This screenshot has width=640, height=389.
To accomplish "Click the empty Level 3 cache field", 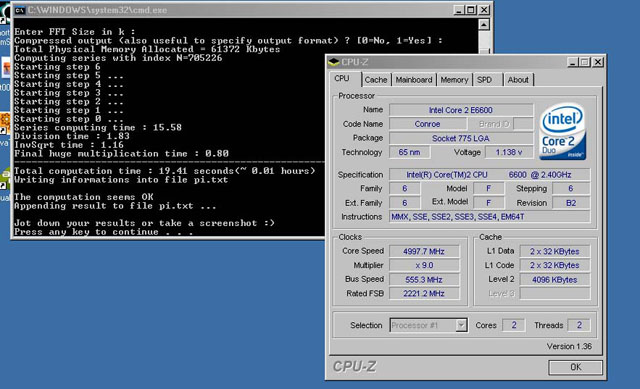I will (555, 293).
